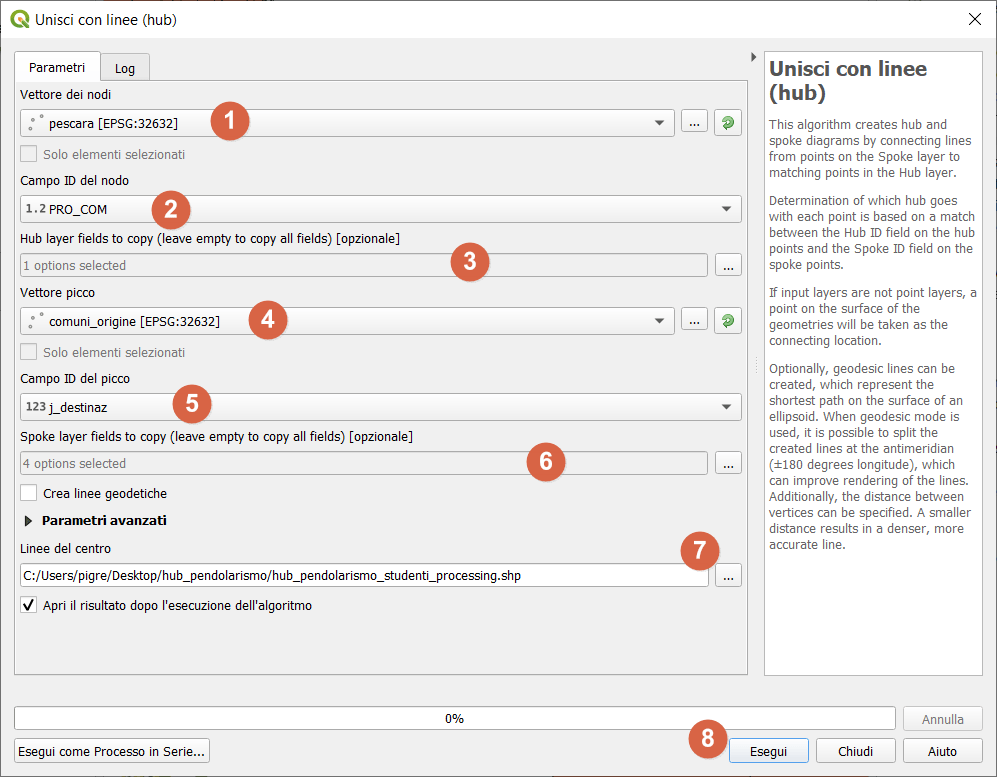Viewport: 997px width, 777px height.
Task: Enable Crea linee geodetiche checkbox
Action: 29,493
